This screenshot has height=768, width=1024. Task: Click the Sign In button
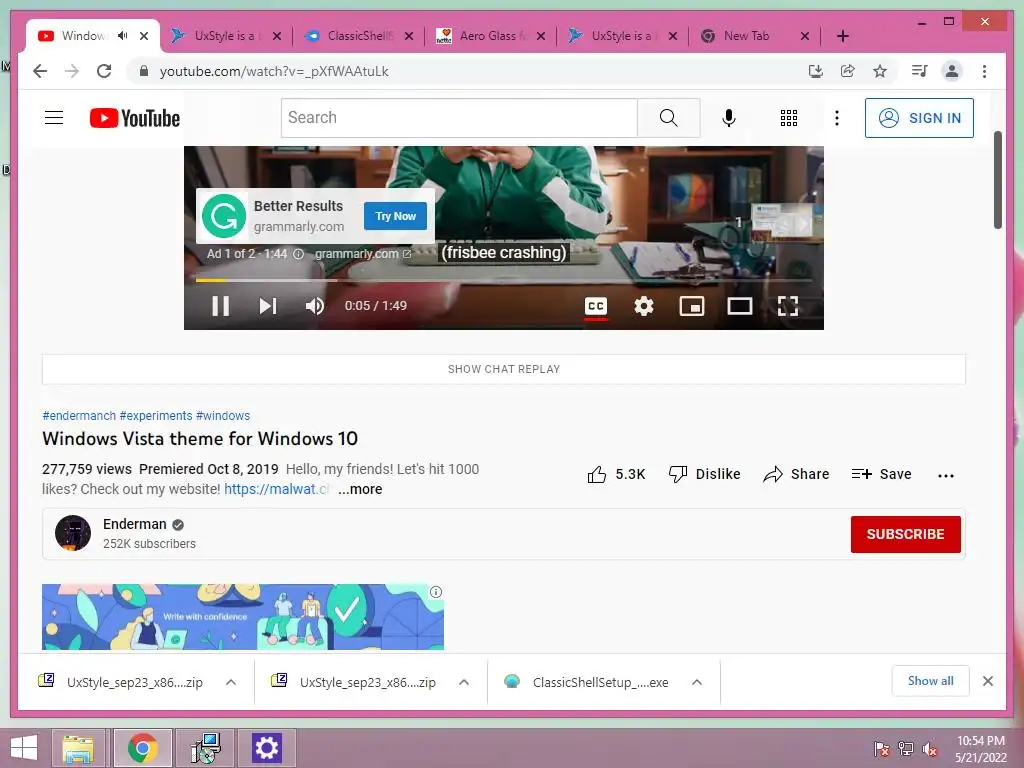[x=919, y=118]
